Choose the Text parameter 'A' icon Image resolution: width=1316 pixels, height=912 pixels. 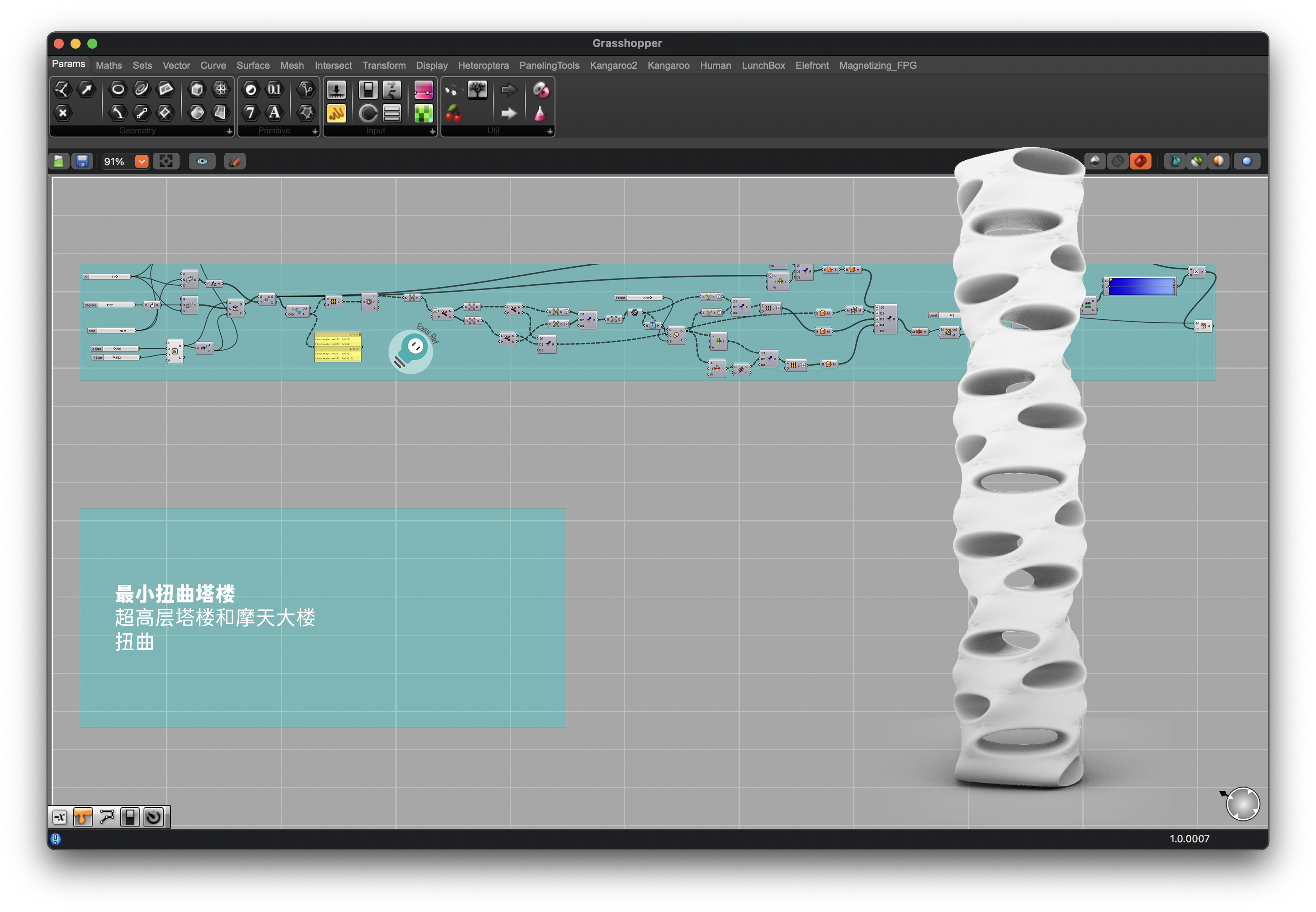[x=274, y=112]
